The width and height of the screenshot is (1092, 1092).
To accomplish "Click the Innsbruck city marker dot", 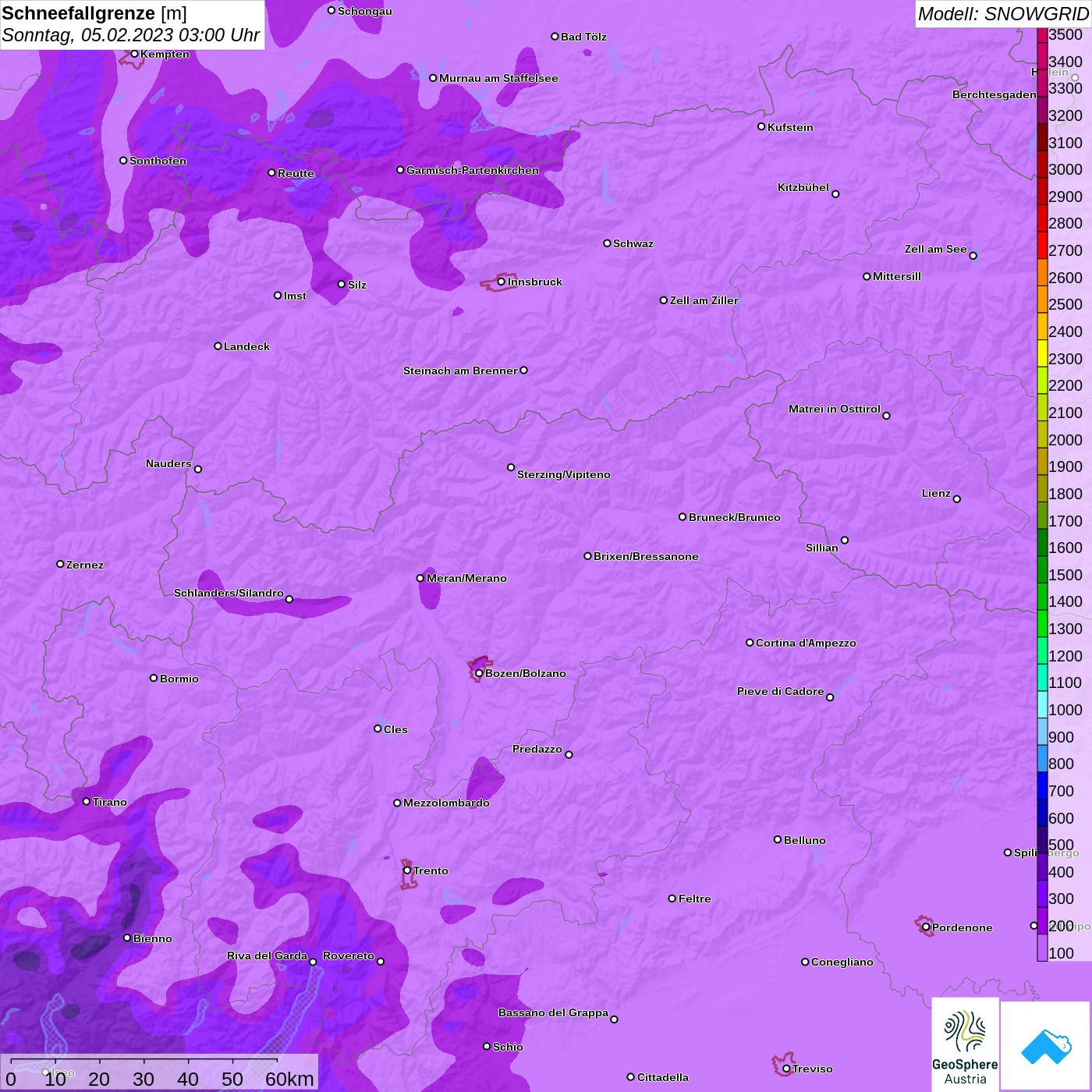I will [x=501, y=282].
